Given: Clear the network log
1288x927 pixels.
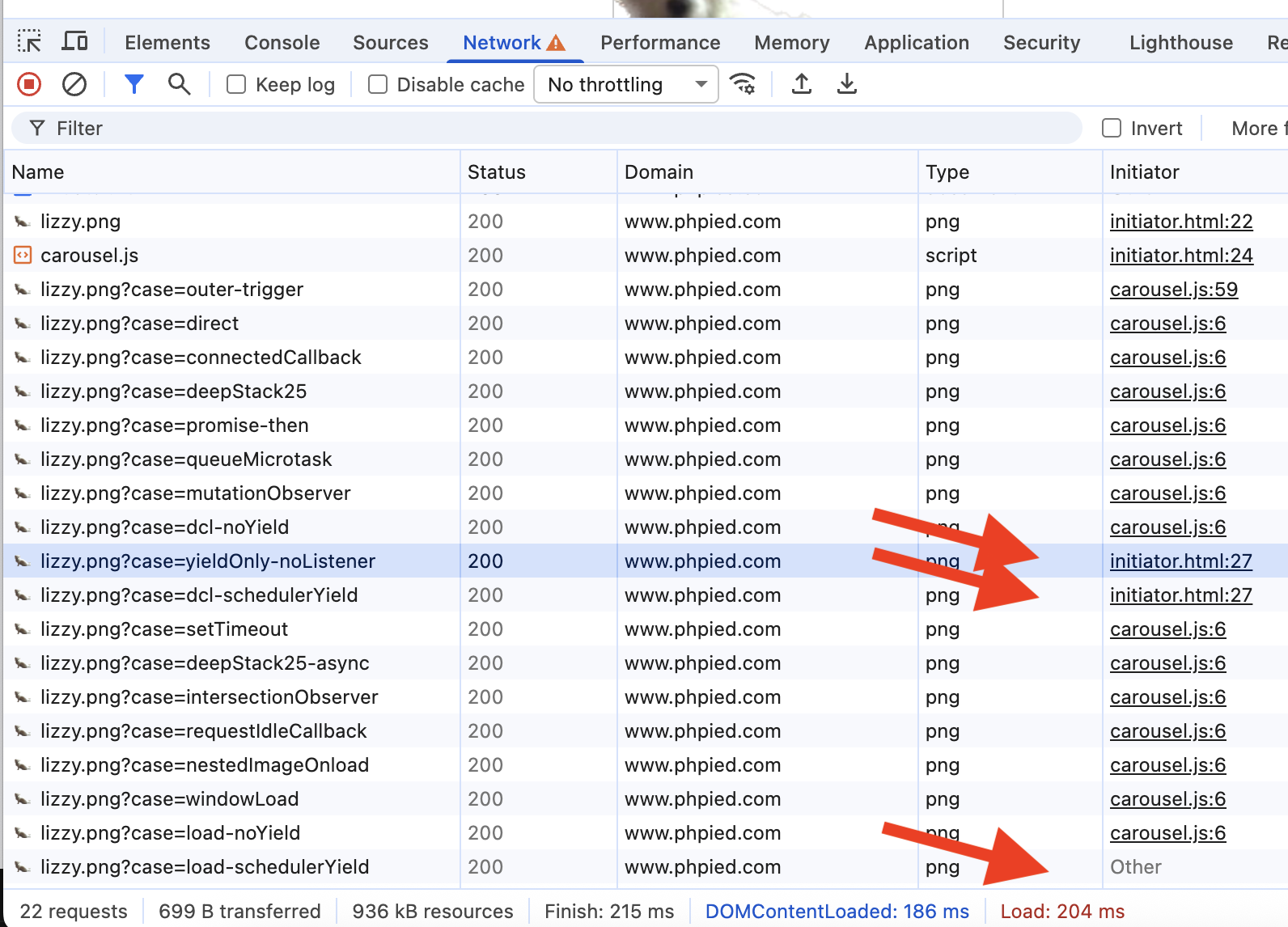Looking at the screenshot, I should tap(74, 84).
